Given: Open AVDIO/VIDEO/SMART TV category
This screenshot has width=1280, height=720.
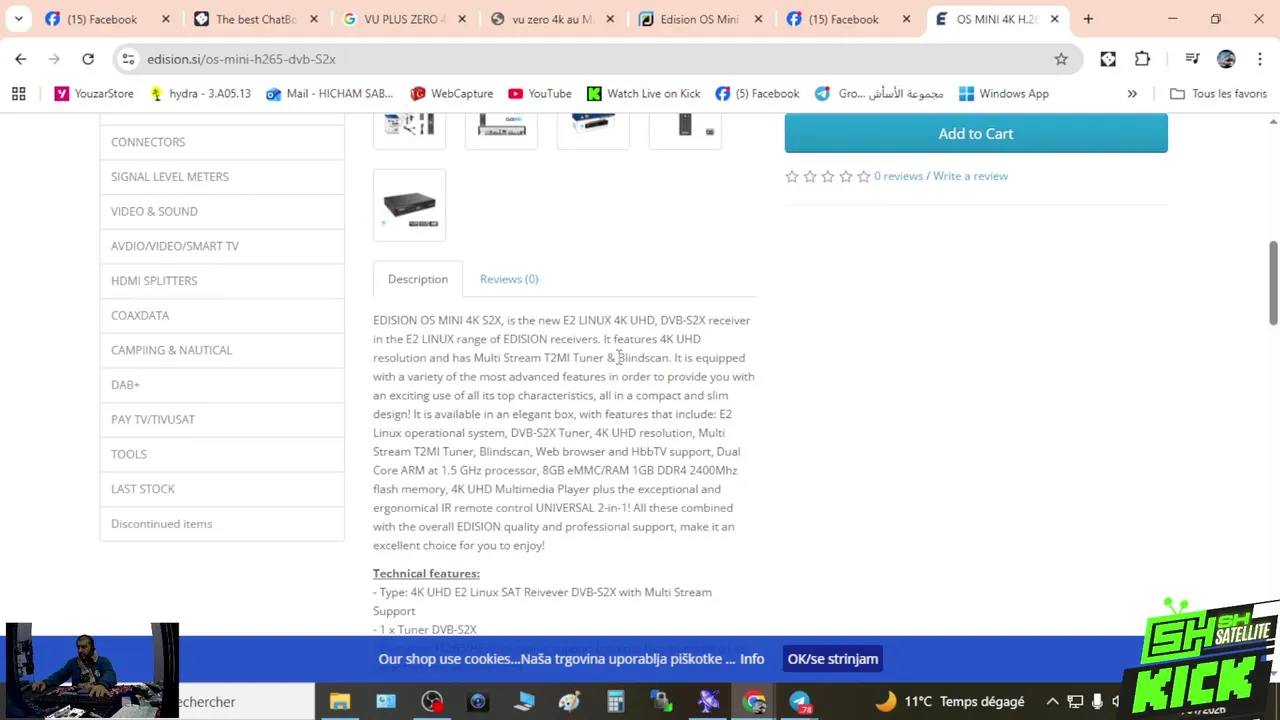Looking at the screenshot, I should coord(222,246).
